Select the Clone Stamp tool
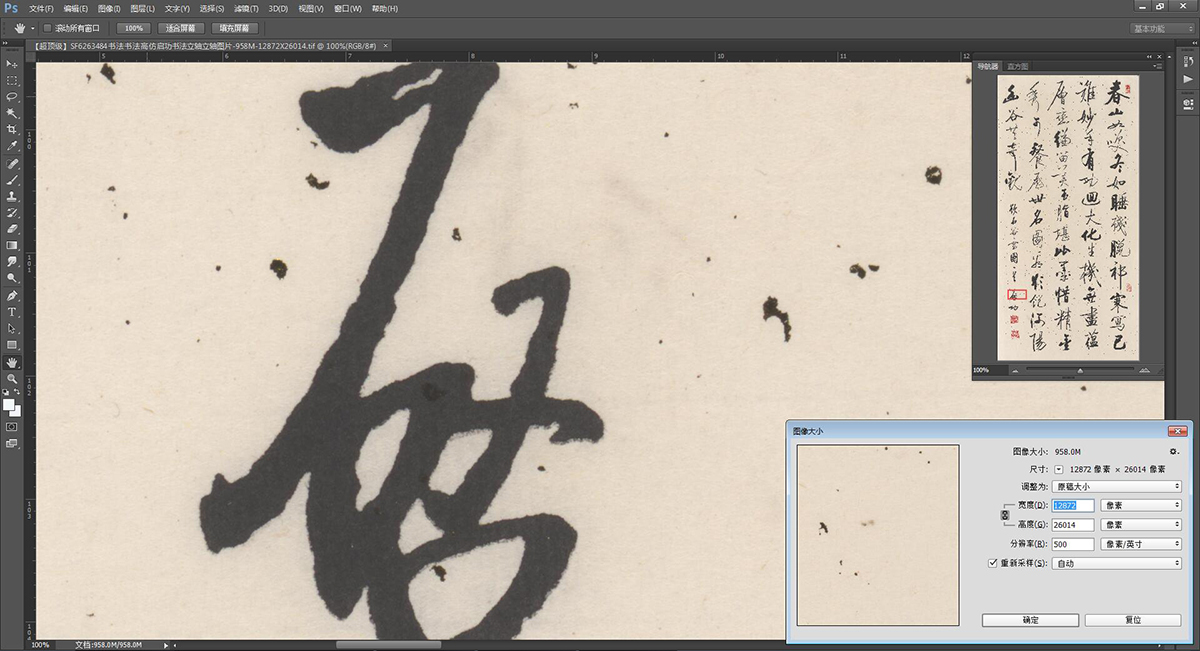This screenshot has height=651, width=1200. pyautogui.click(x=12, y=196)
